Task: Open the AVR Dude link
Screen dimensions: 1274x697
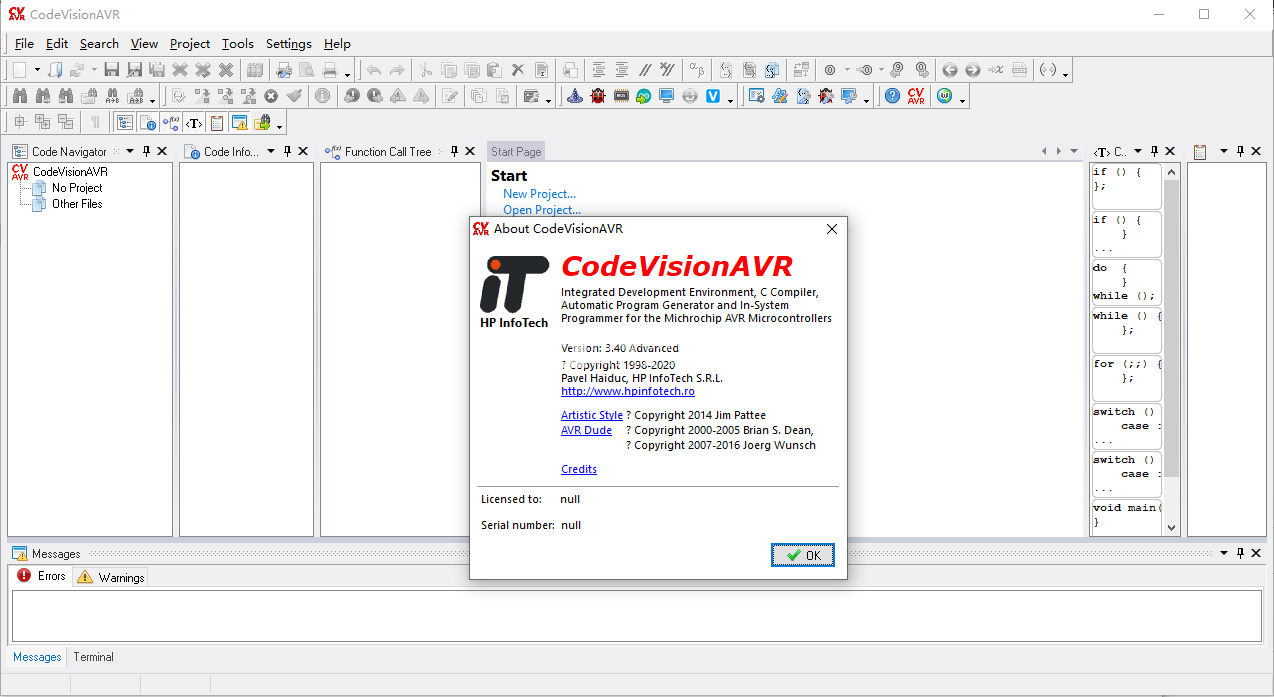Action: (x=586, y=430)
